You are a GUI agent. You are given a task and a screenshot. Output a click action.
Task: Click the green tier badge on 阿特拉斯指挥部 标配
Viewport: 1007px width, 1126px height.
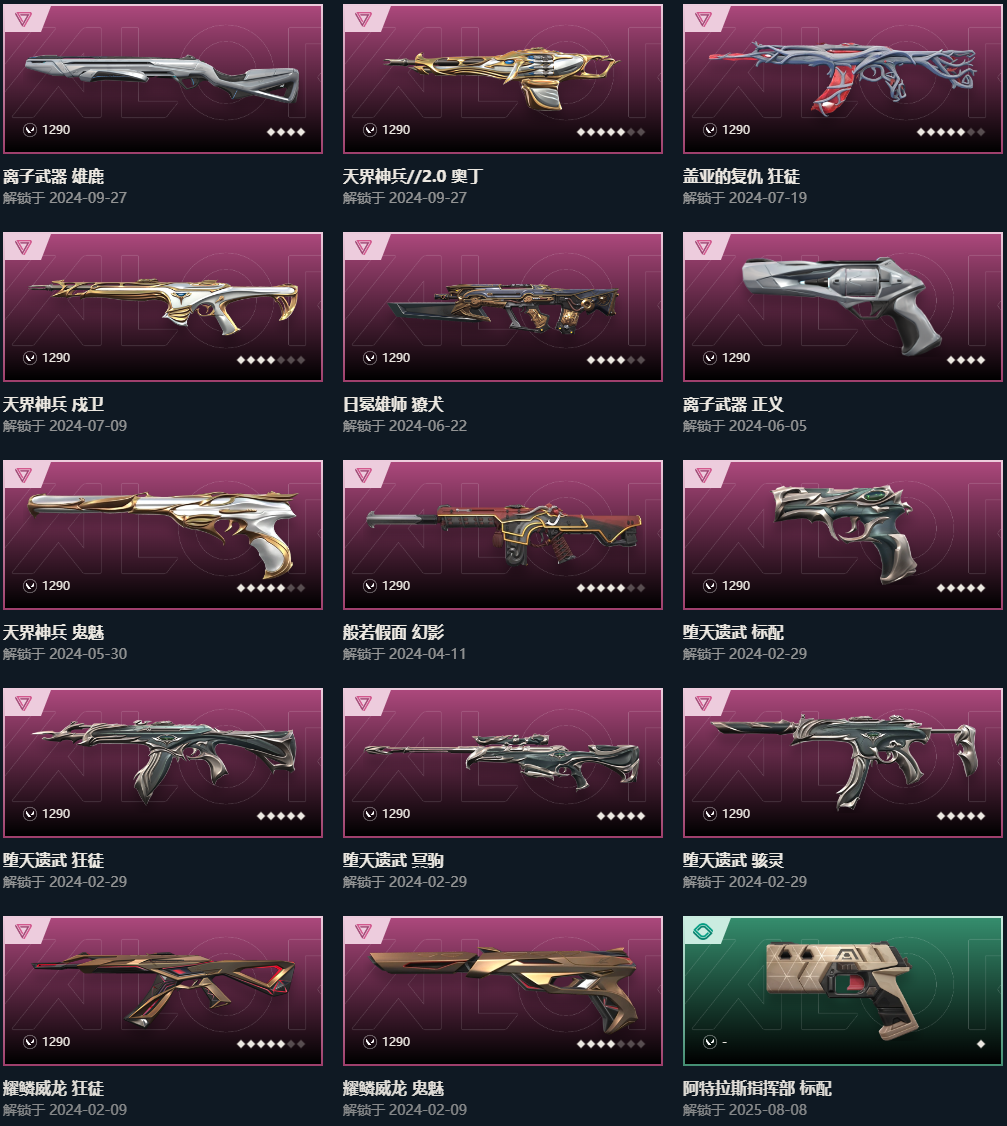point(702,931)
